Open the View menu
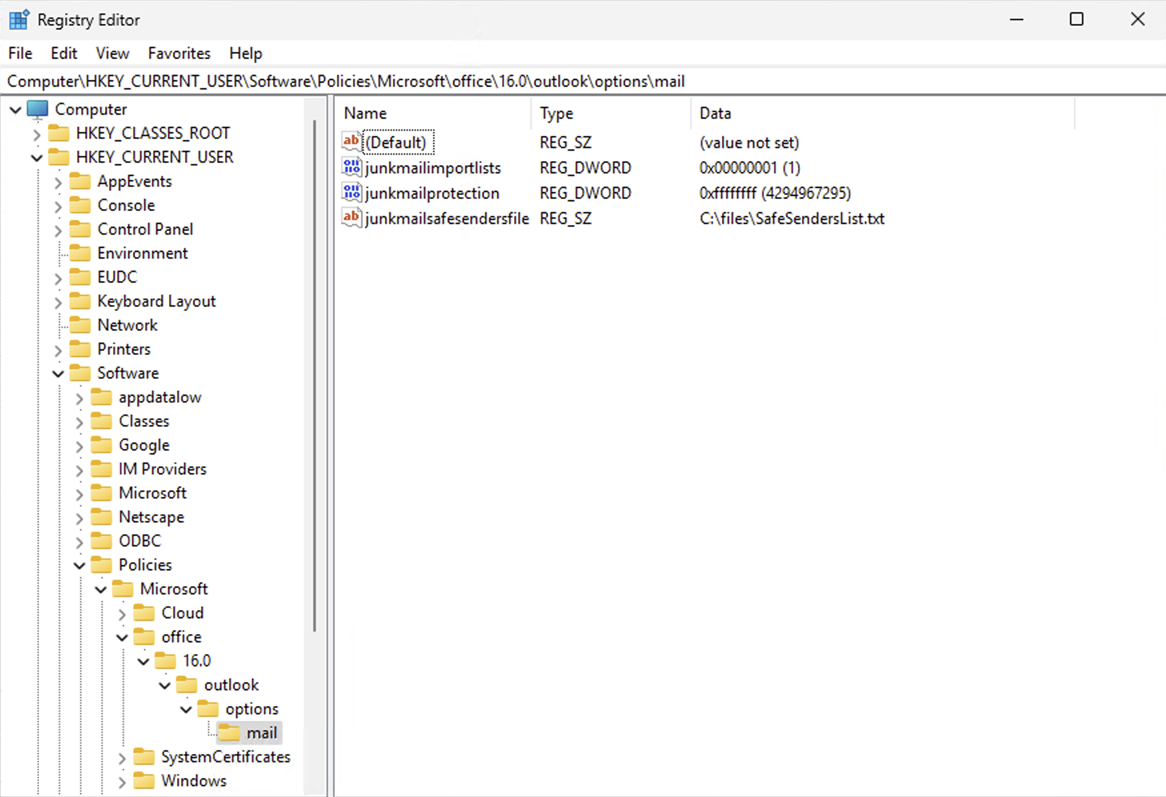The image size is (1166, 797). (x=112, y=53)
